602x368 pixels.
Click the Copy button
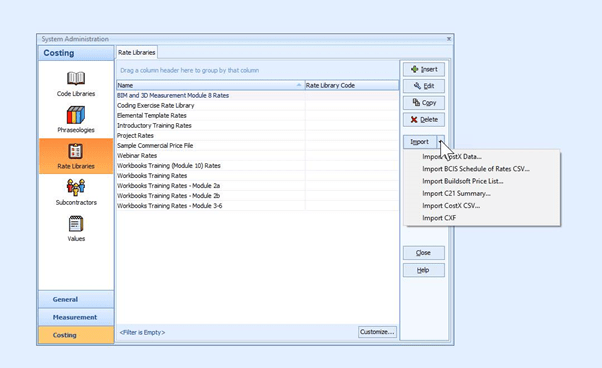pyautogui.click(x=424, y=103)
